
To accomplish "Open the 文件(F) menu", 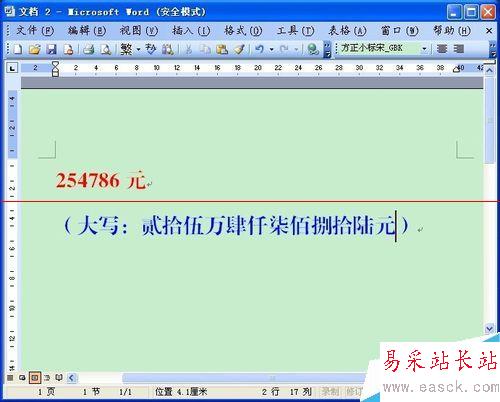I will [x=35, y=31].
